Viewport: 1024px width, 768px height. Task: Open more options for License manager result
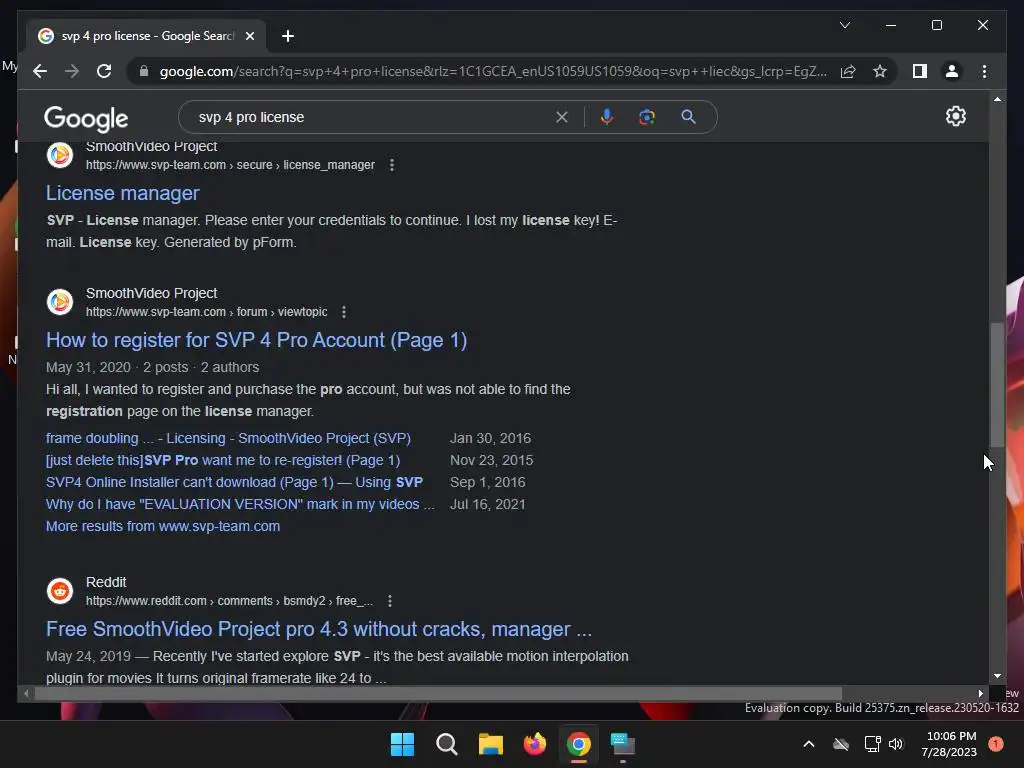point(392,165)
